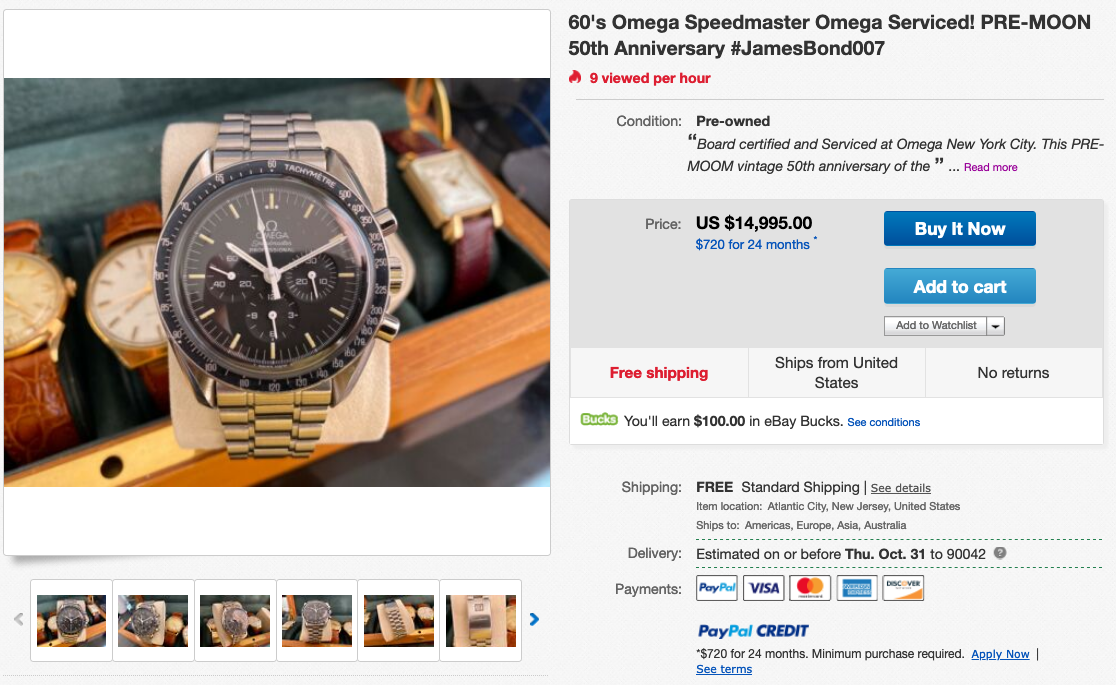Click Apply Now for PayPal Credit

point(1000,654)
